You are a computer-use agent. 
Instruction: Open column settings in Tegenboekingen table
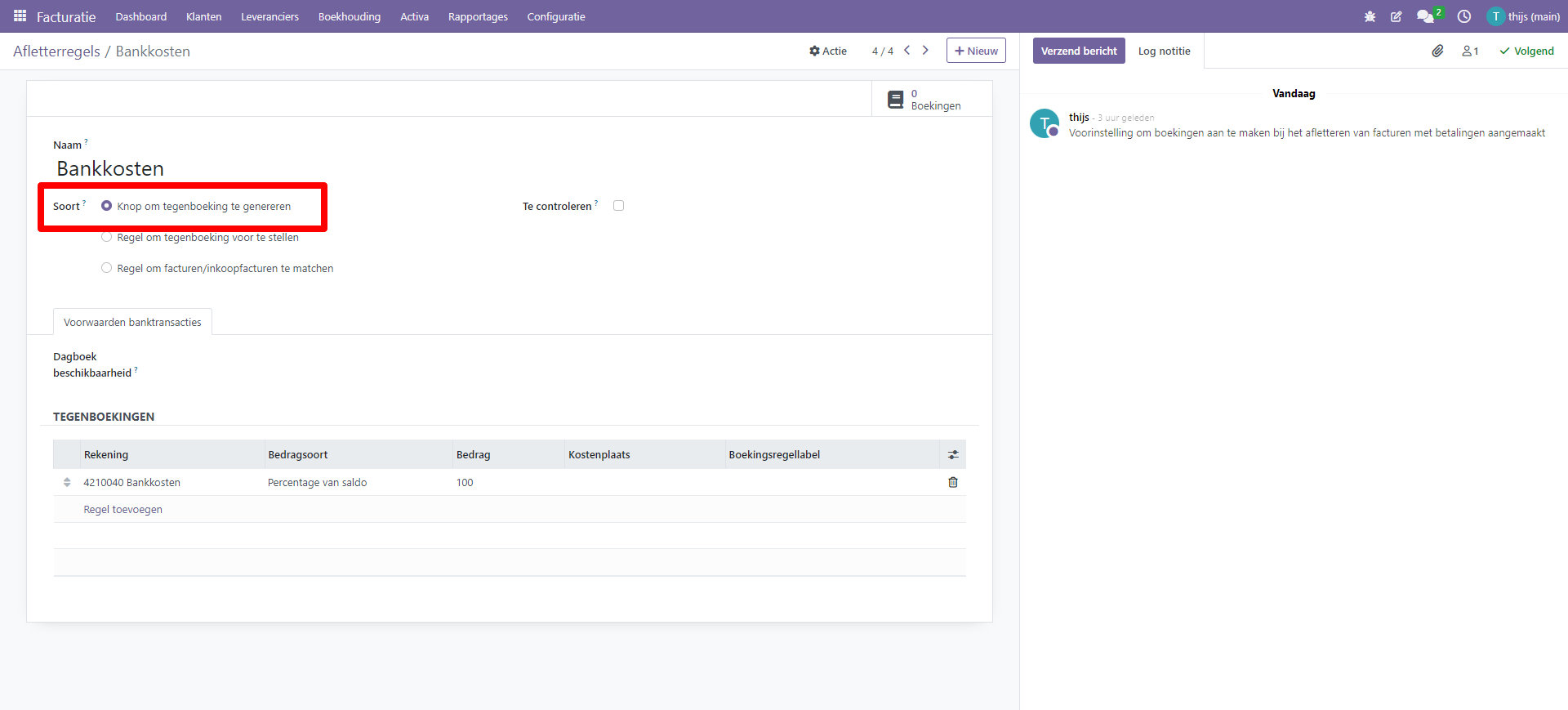click(x=952, y=454)
